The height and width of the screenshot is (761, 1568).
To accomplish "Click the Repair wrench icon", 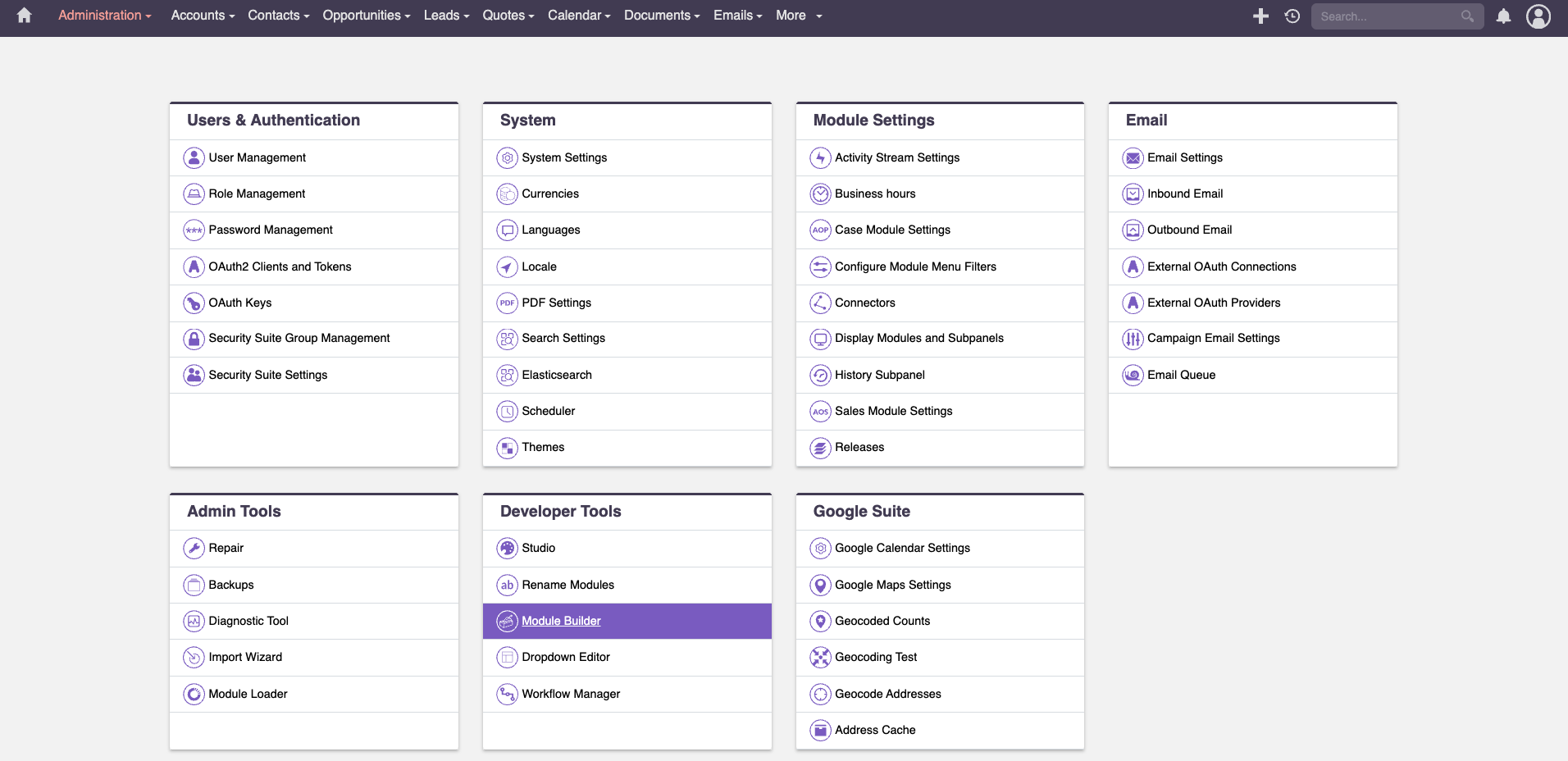I will tap(194, 548).
